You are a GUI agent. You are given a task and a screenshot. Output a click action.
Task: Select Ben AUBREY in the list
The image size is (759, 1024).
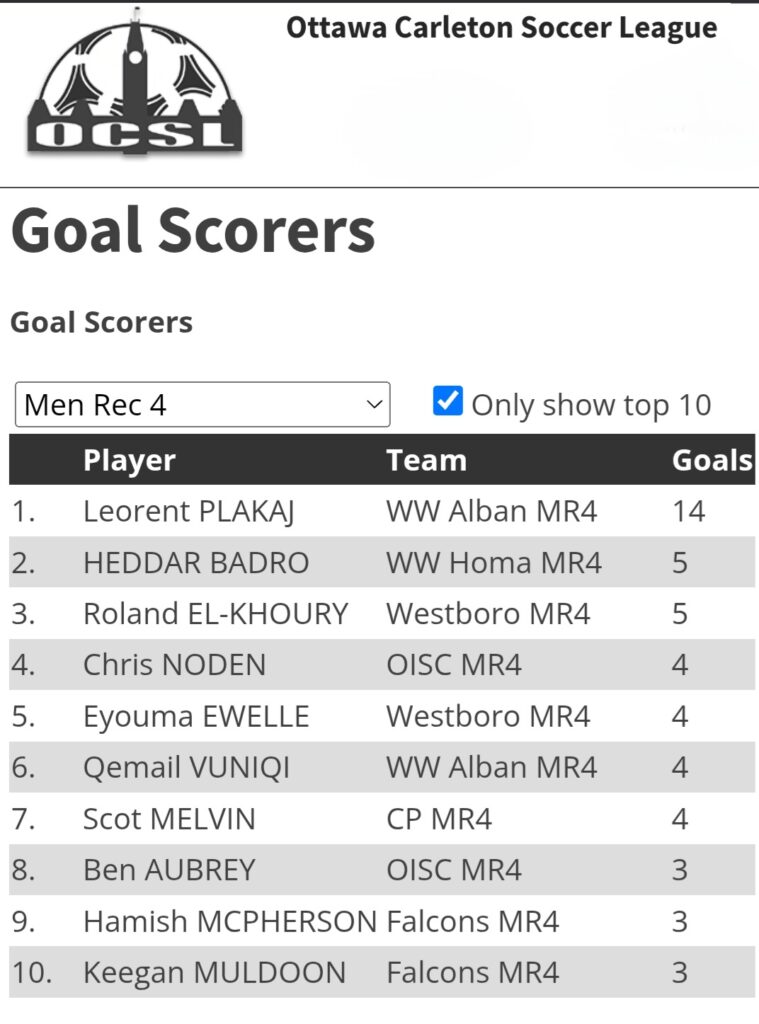tap(169, 870)
